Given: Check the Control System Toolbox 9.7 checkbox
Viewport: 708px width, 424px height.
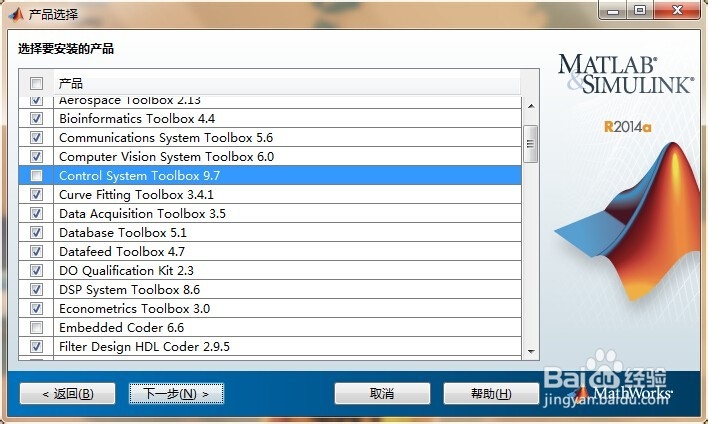Looking at the screenshot, I should click(x=36, y=176).
